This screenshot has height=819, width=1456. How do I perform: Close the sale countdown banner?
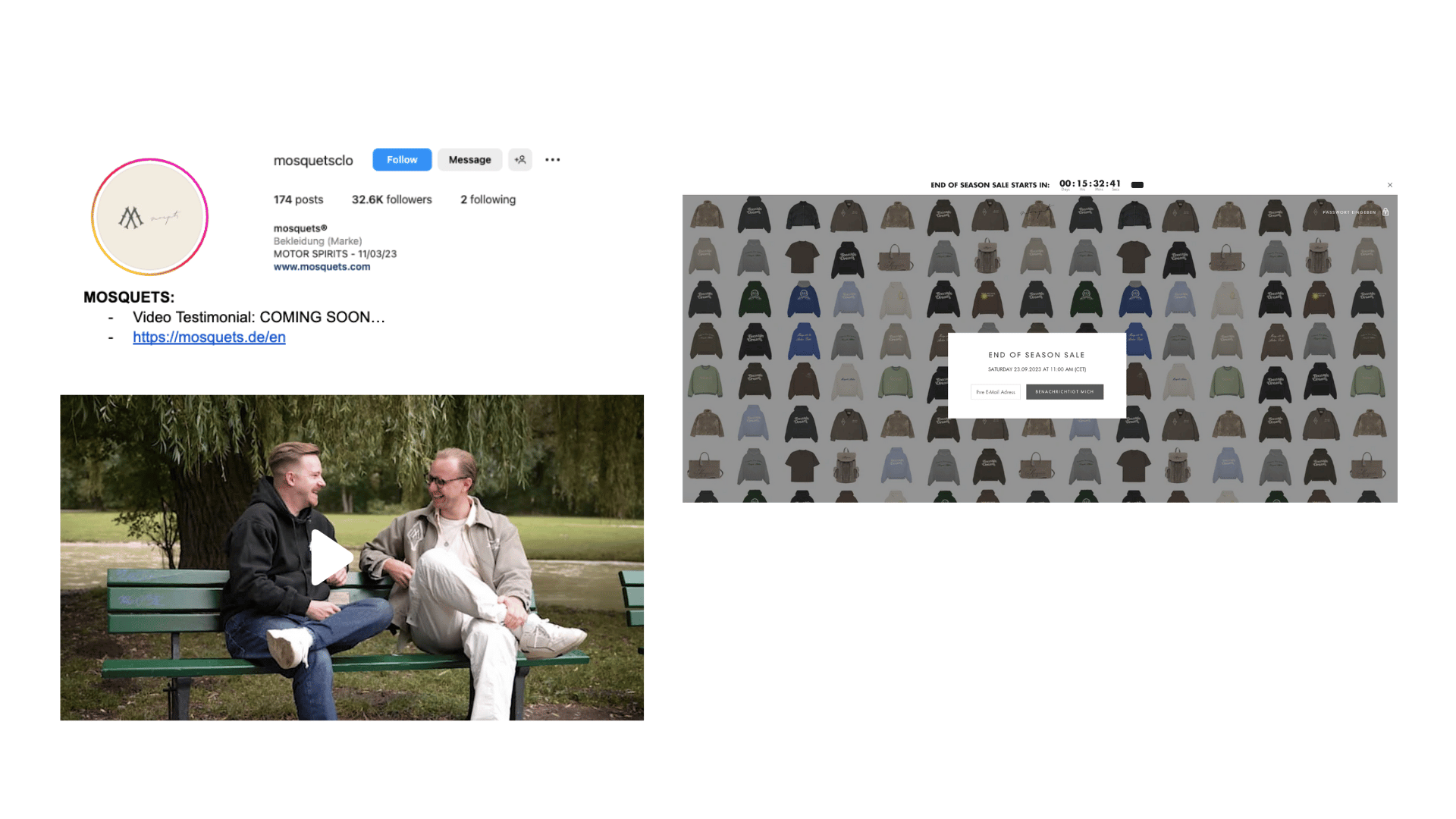point(1390,185)
